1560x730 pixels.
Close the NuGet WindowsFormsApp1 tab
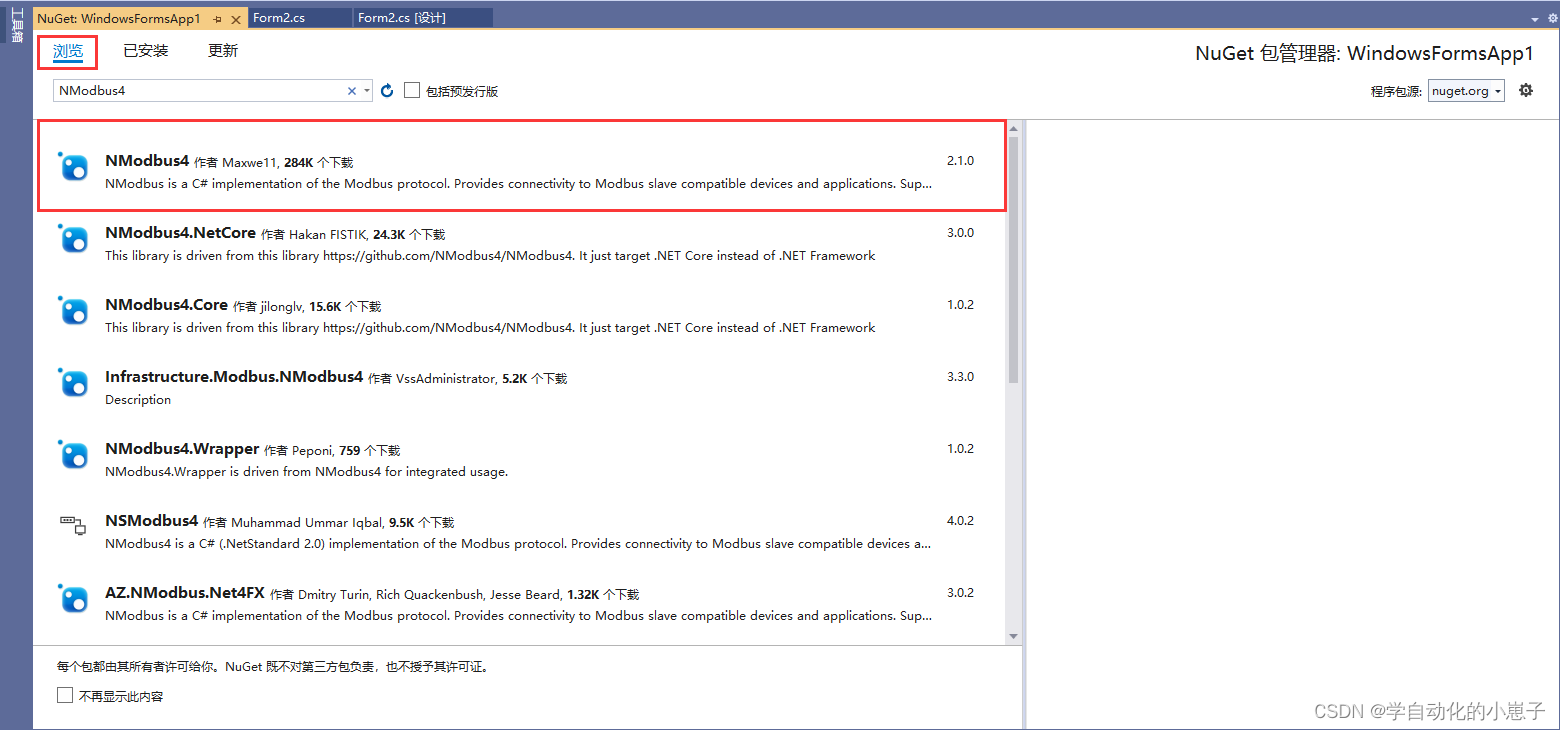tap(236, 19)
